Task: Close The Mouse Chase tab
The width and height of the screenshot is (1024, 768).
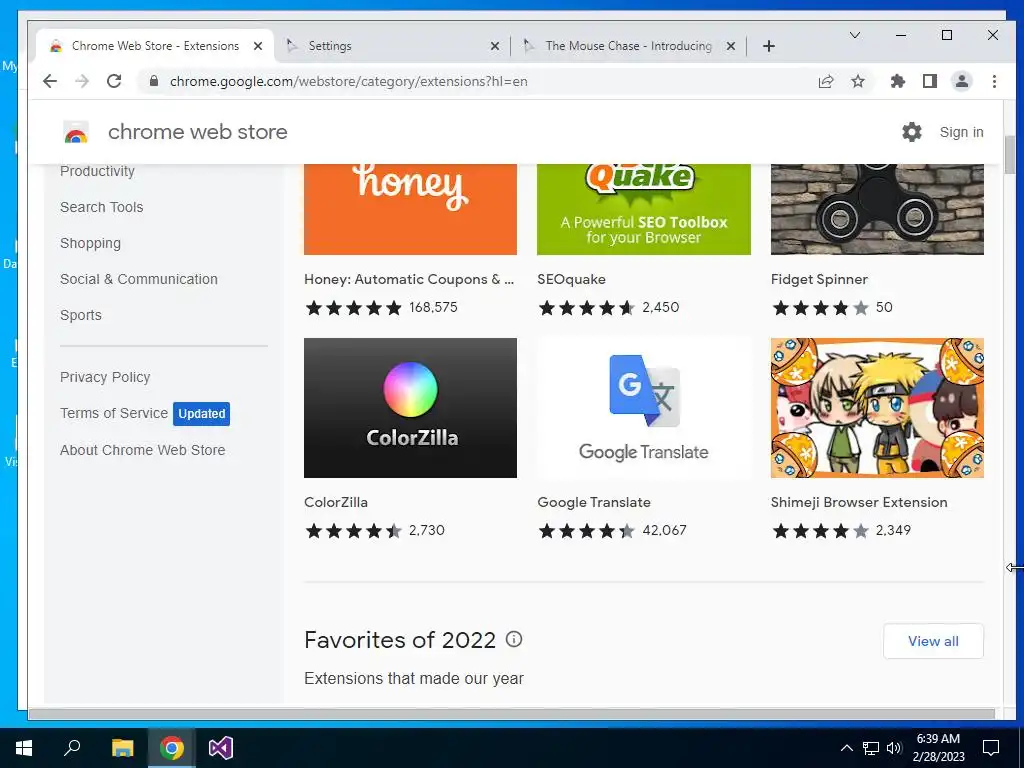Action: click(731, 46)
